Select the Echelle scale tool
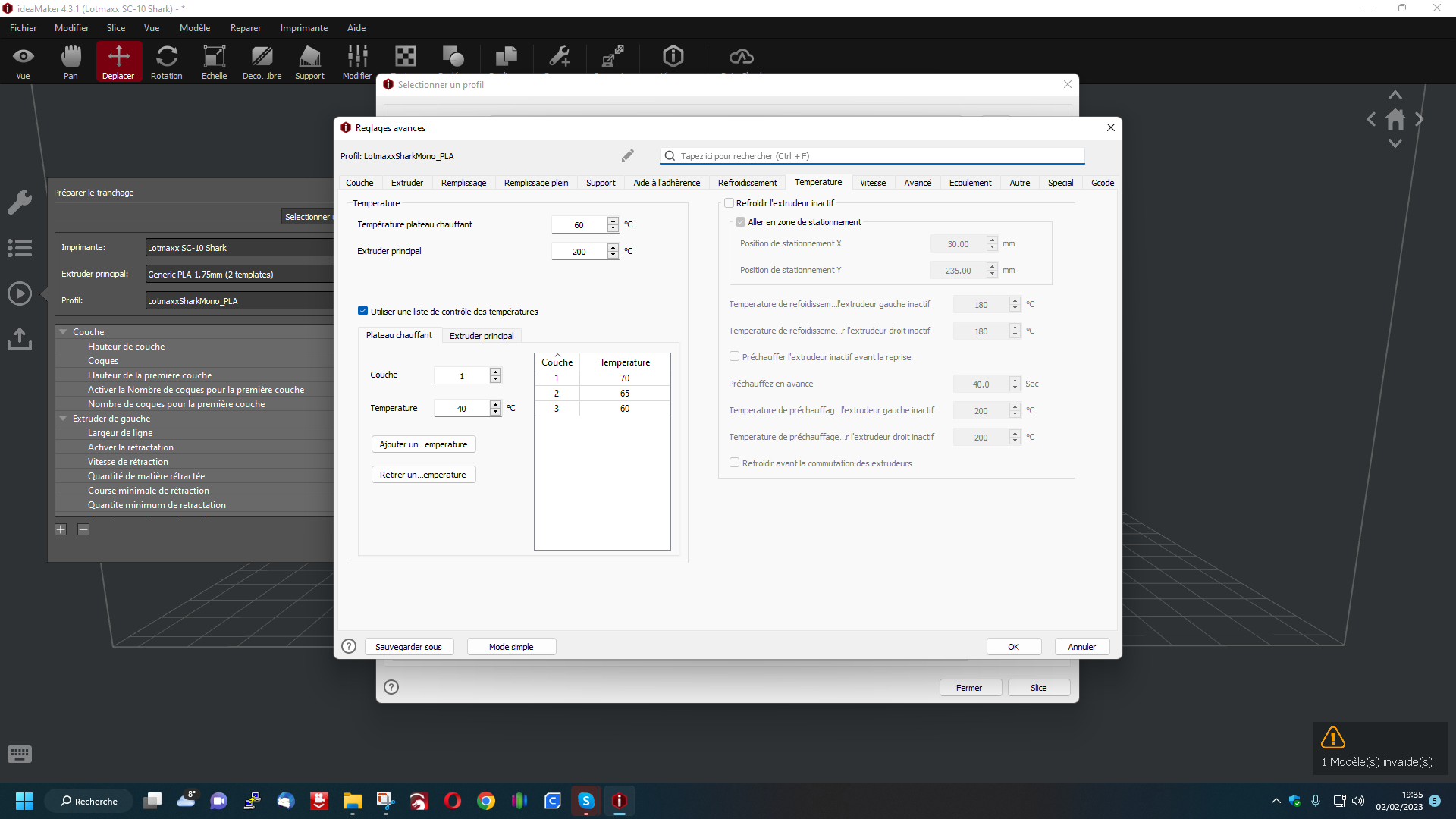Image resolution: width=1456 pixels, height=819 pixels. tap(214, 62)
